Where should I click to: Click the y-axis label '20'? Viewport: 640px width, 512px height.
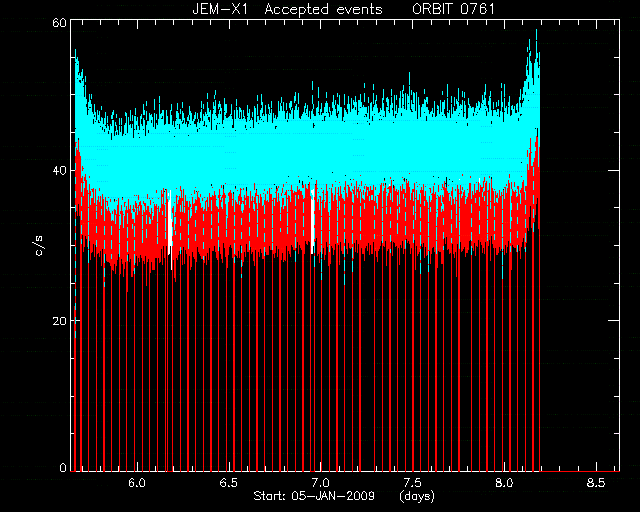point(59,321)
